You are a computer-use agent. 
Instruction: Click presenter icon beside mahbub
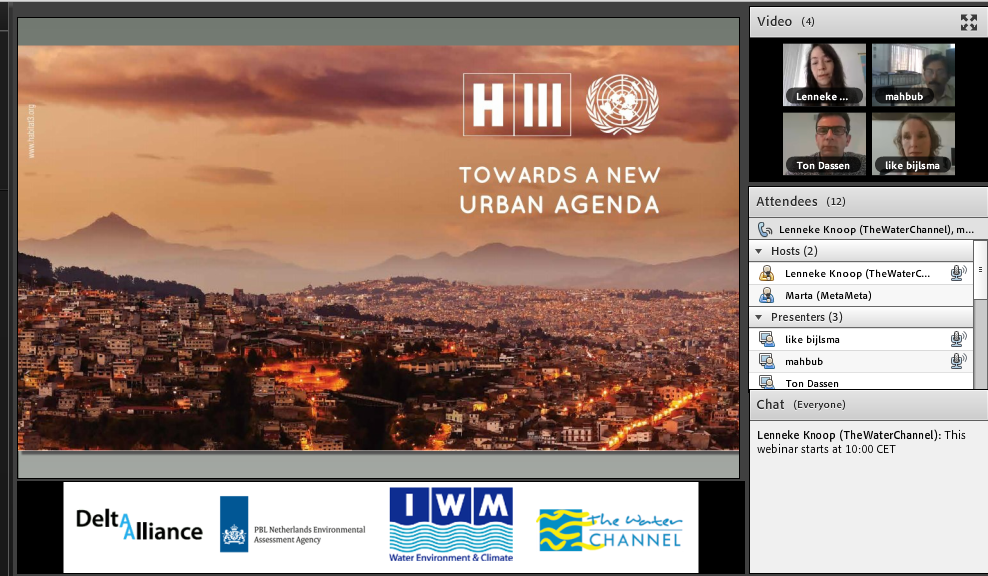tap(766, 361)
